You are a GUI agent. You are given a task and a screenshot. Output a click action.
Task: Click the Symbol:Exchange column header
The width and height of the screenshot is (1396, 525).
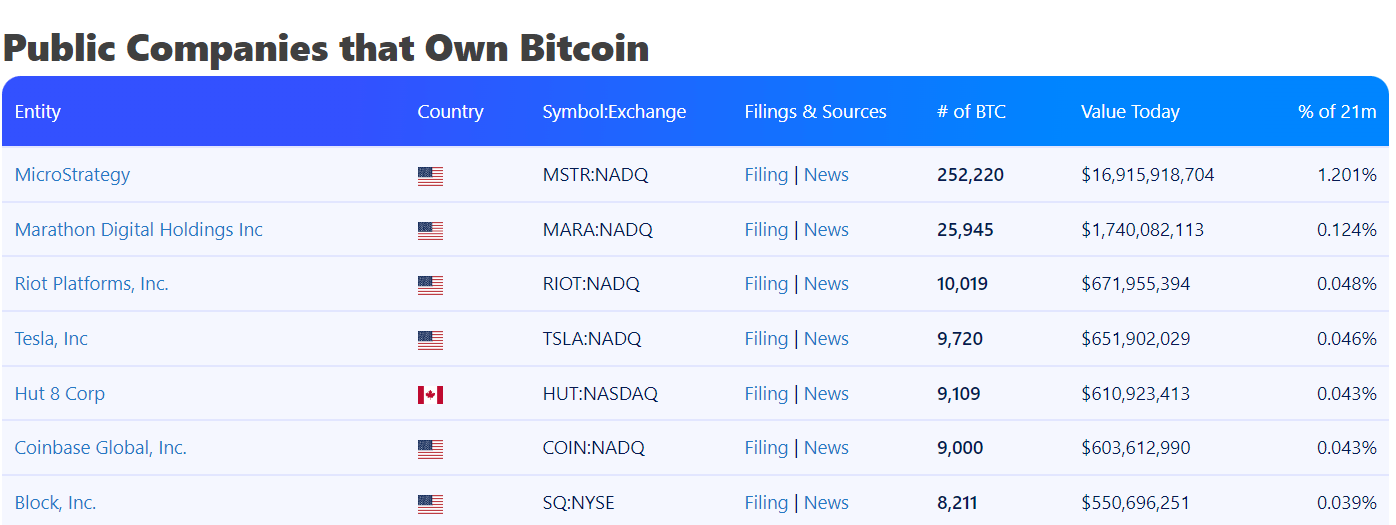(615, 112)
